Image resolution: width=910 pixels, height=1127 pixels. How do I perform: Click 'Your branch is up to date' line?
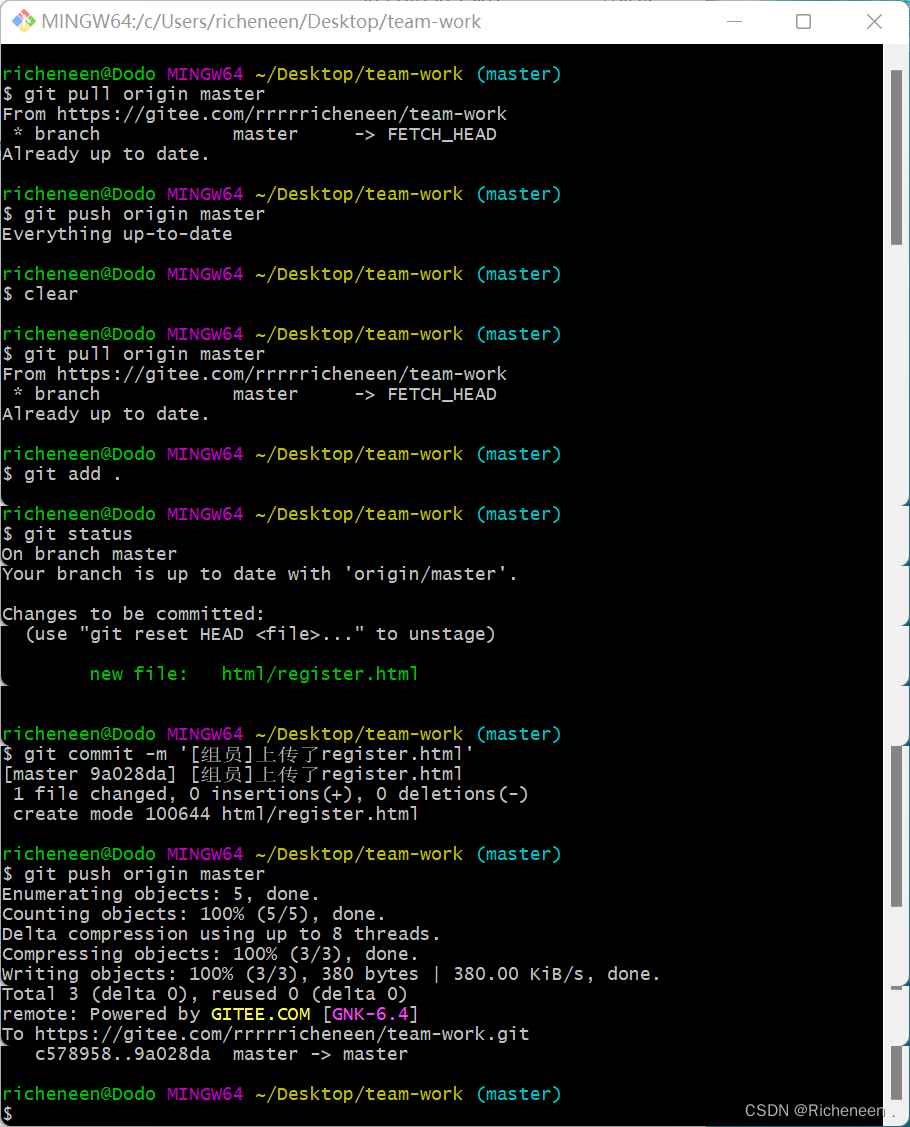tap(259, 574)
